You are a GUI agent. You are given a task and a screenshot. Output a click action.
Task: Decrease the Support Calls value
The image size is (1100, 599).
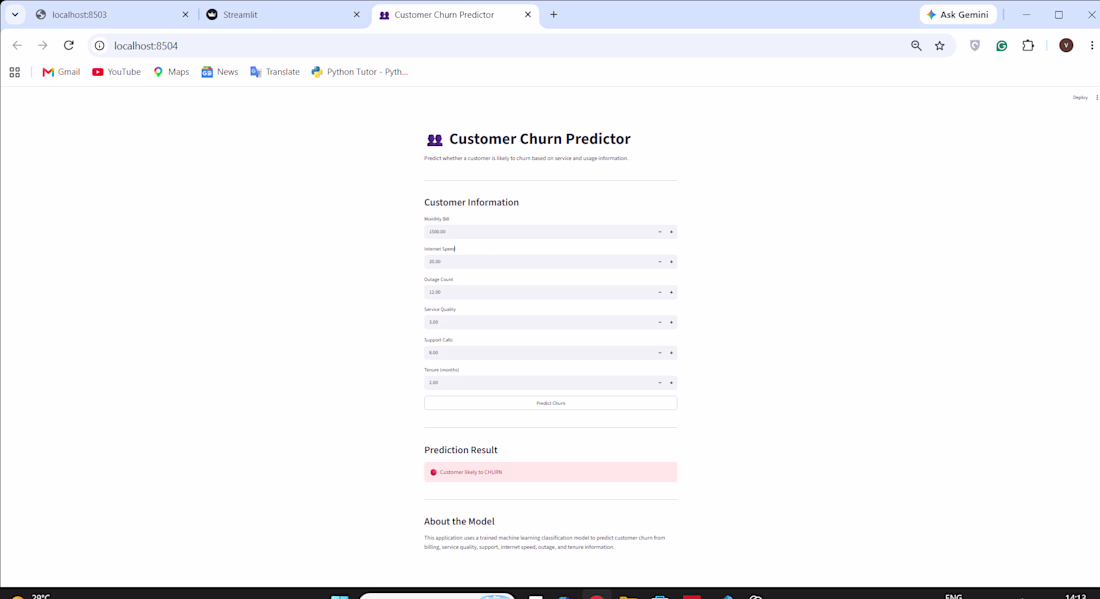point(659,353)
